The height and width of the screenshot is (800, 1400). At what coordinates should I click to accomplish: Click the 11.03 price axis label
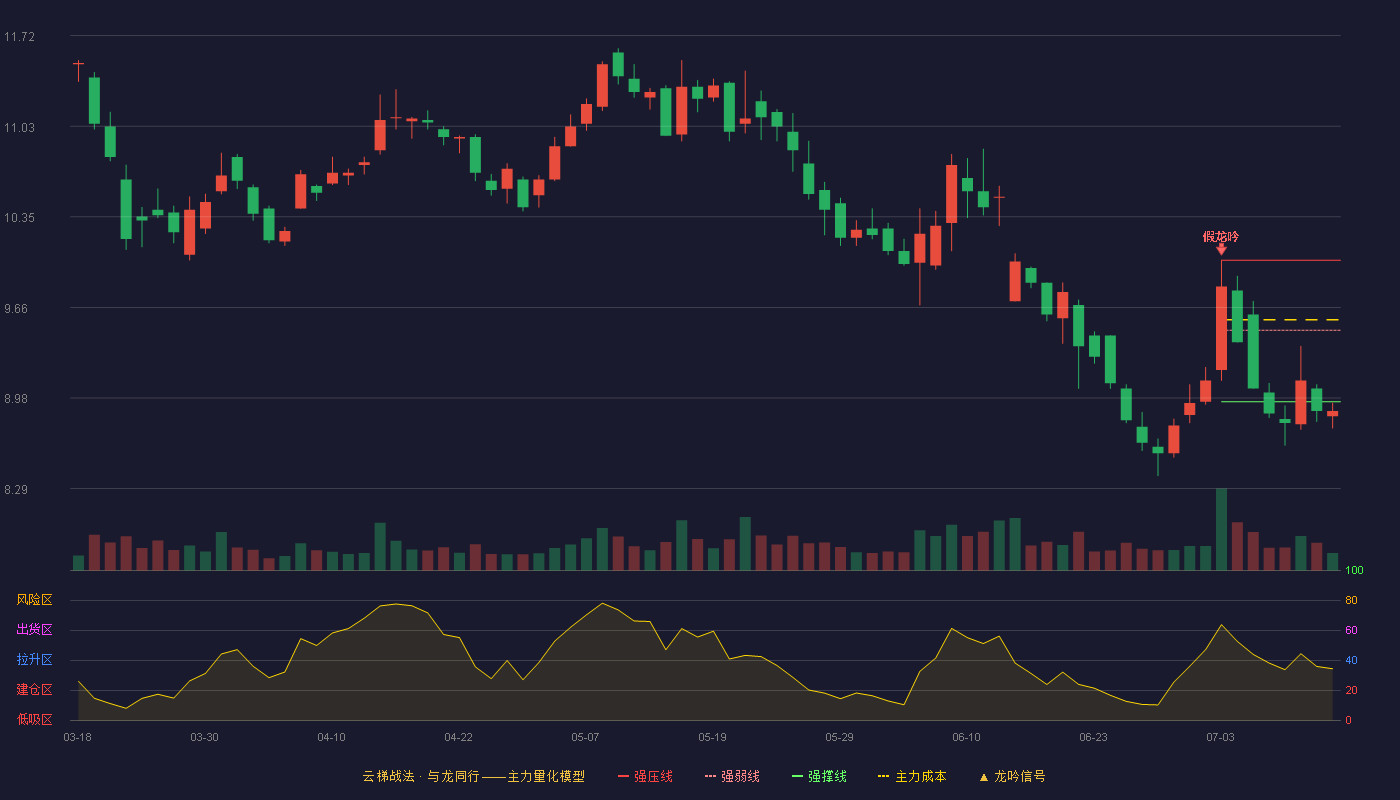(x=19, y=127)
